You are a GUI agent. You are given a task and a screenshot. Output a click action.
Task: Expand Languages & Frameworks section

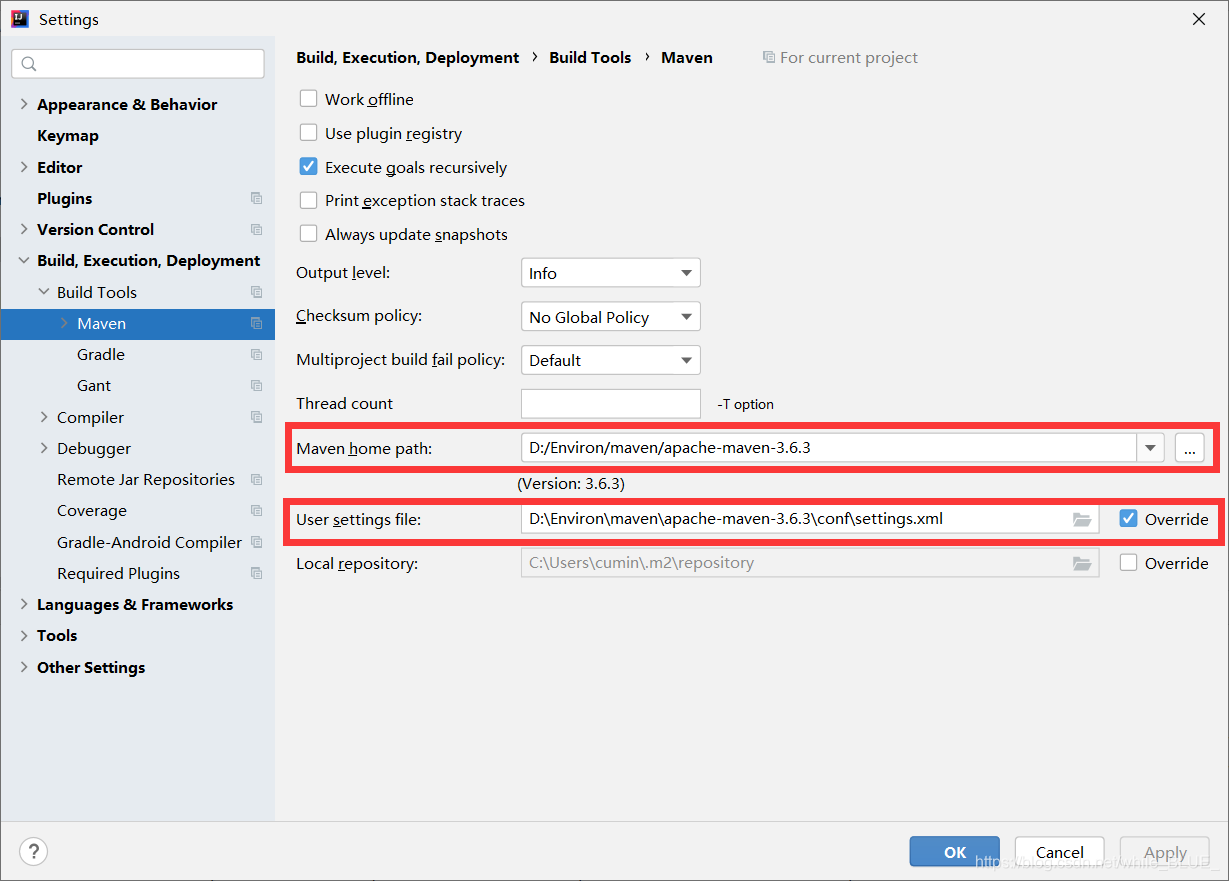[24, 604]
